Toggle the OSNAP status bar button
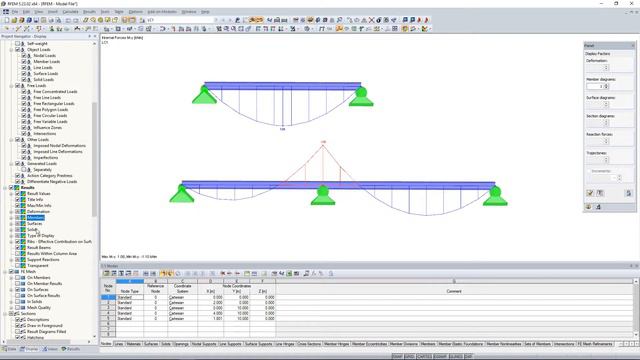This screenshot has height=360, width=640. (x=440, y=356)
